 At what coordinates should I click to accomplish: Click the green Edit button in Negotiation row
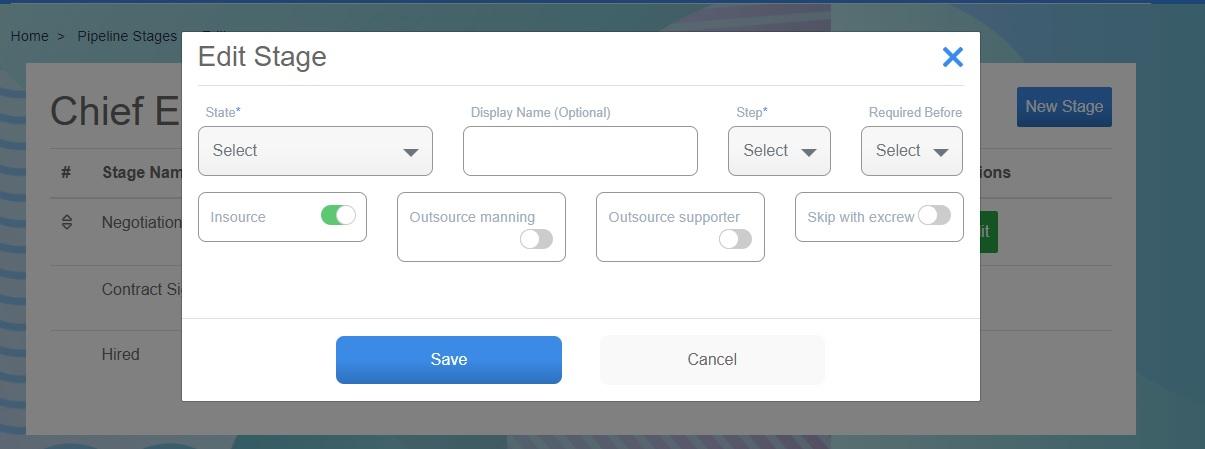pyautogui.click(x=988, y=232)
